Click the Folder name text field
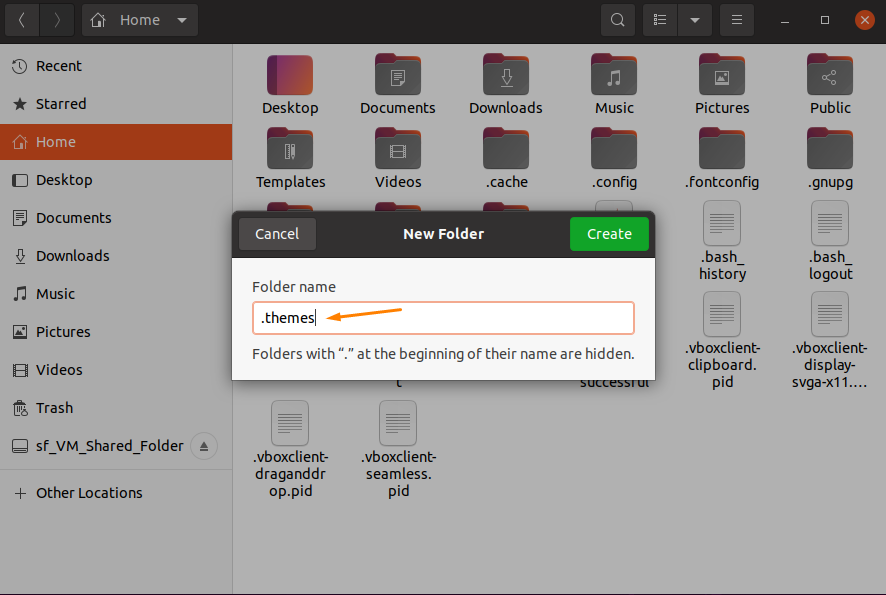 pos(443,318)
